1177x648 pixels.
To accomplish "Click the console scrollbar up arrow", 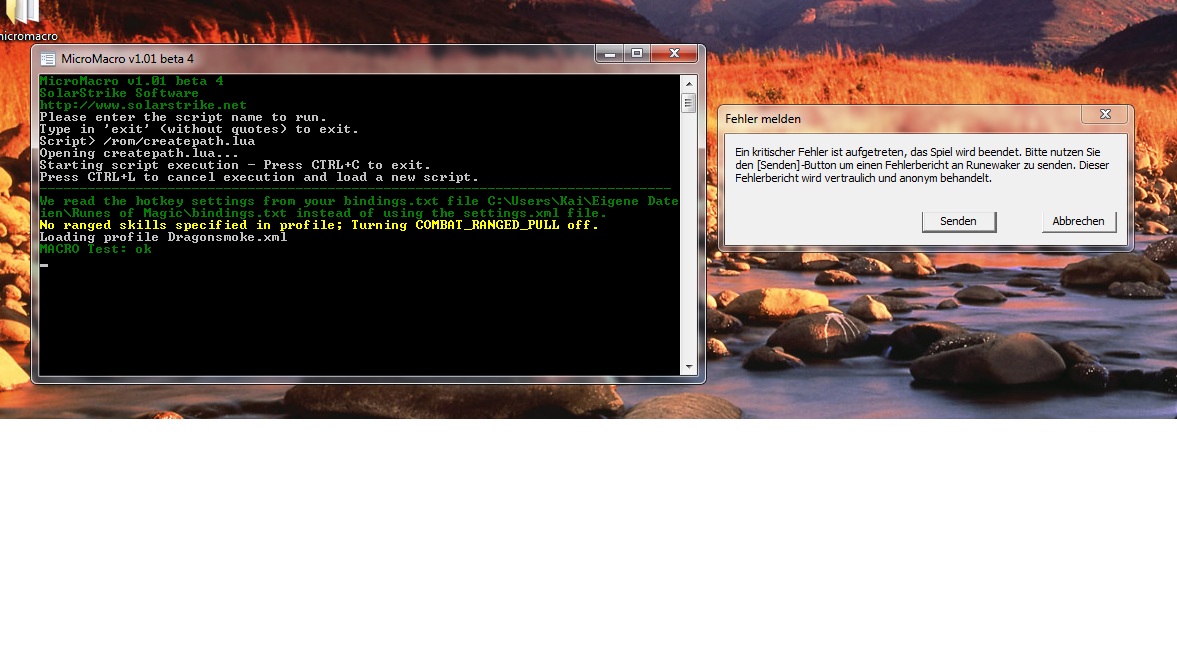I will point(688,82).
